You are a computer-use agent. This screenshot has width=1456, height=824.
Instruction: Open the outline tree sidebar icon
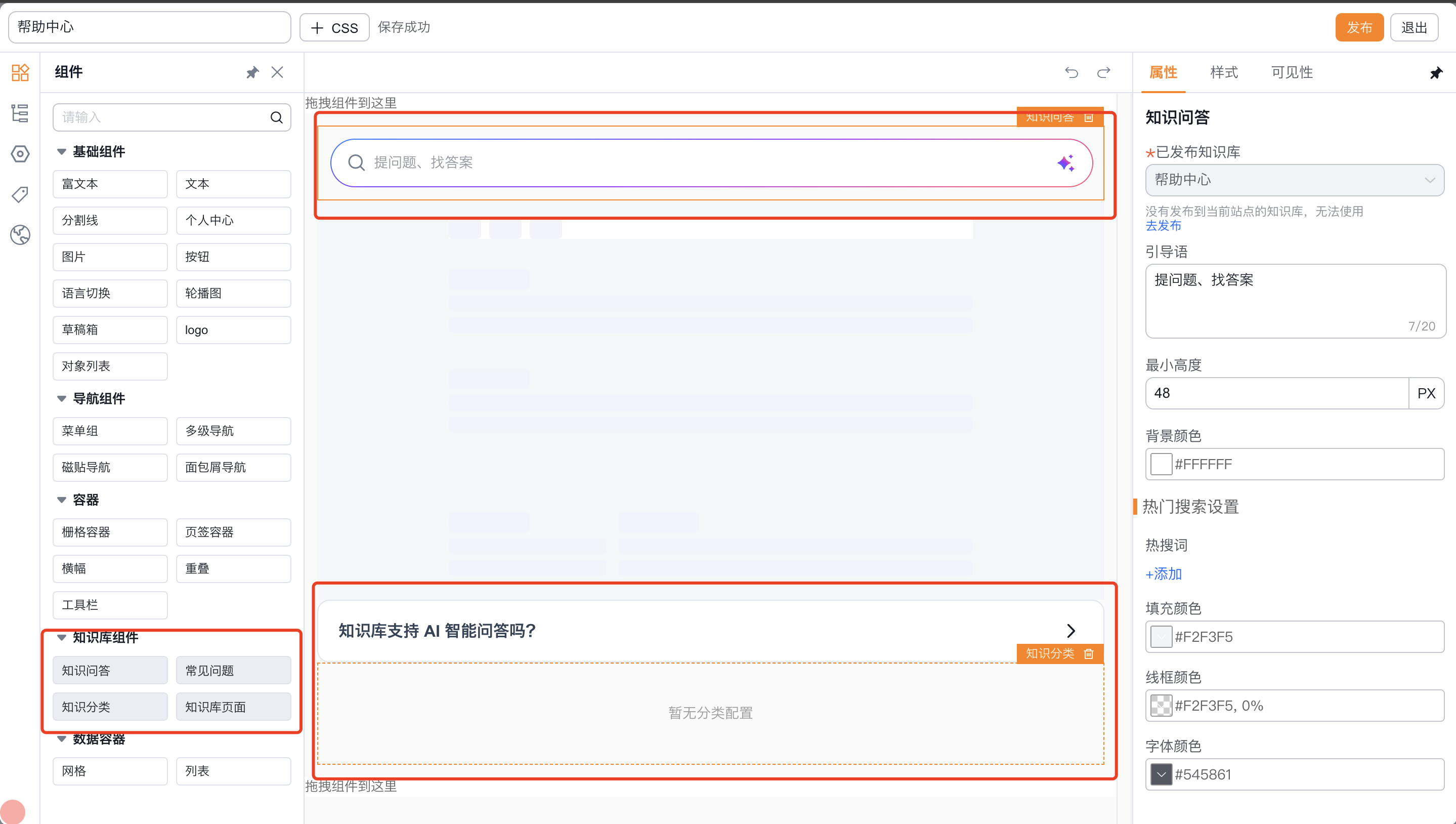20,113
